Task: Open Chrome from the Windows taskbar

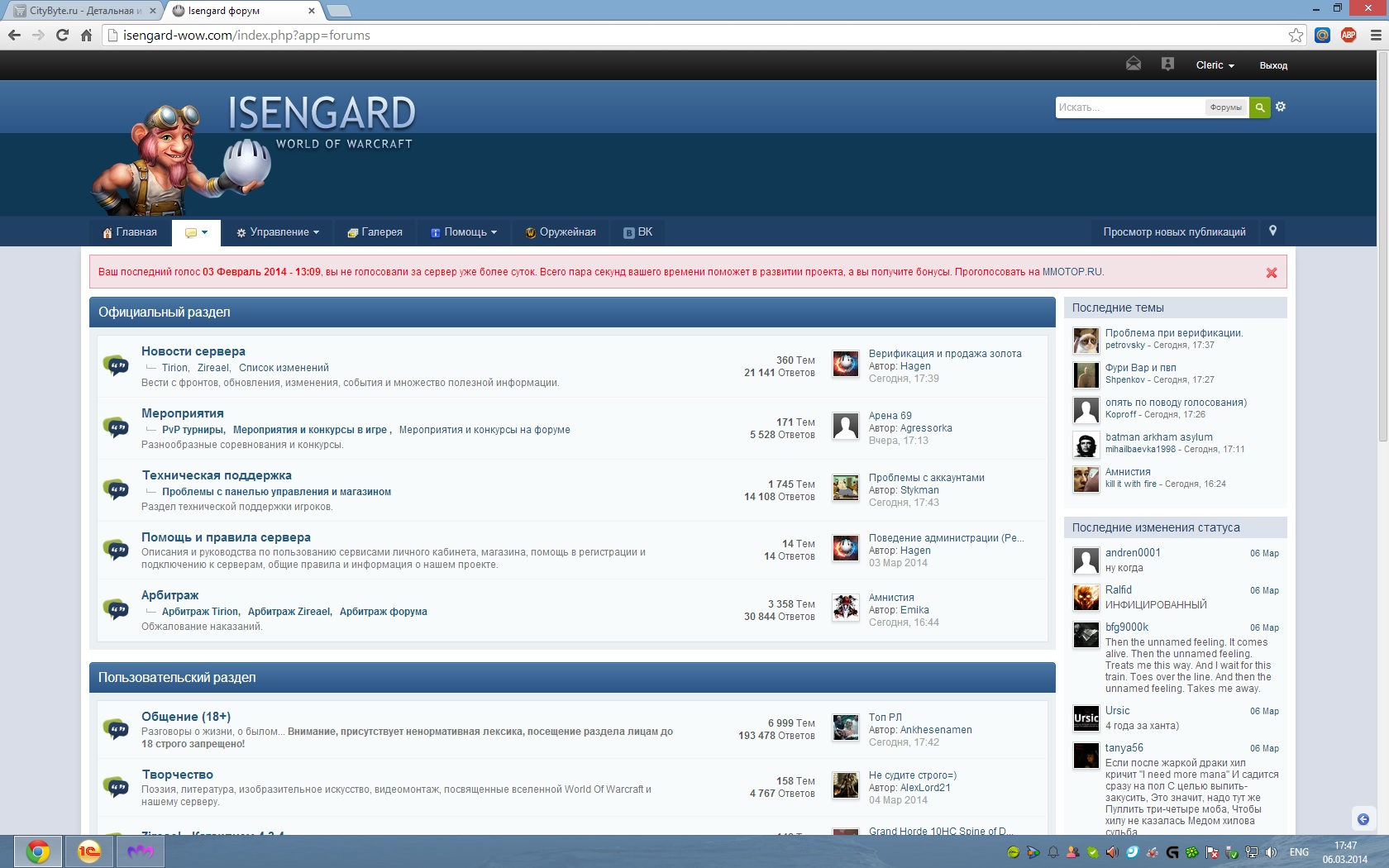Action: (x=38, y=851)
